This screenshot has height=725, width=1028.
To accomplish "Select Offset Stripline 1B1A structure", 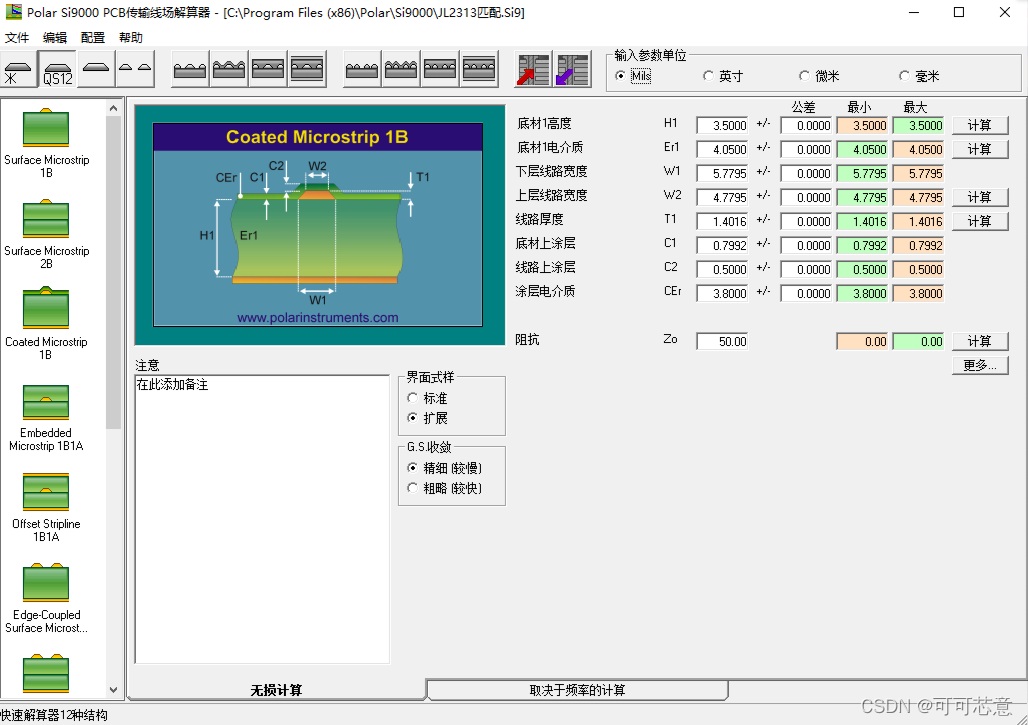I will pyautogui.click(x=46, y=508).
